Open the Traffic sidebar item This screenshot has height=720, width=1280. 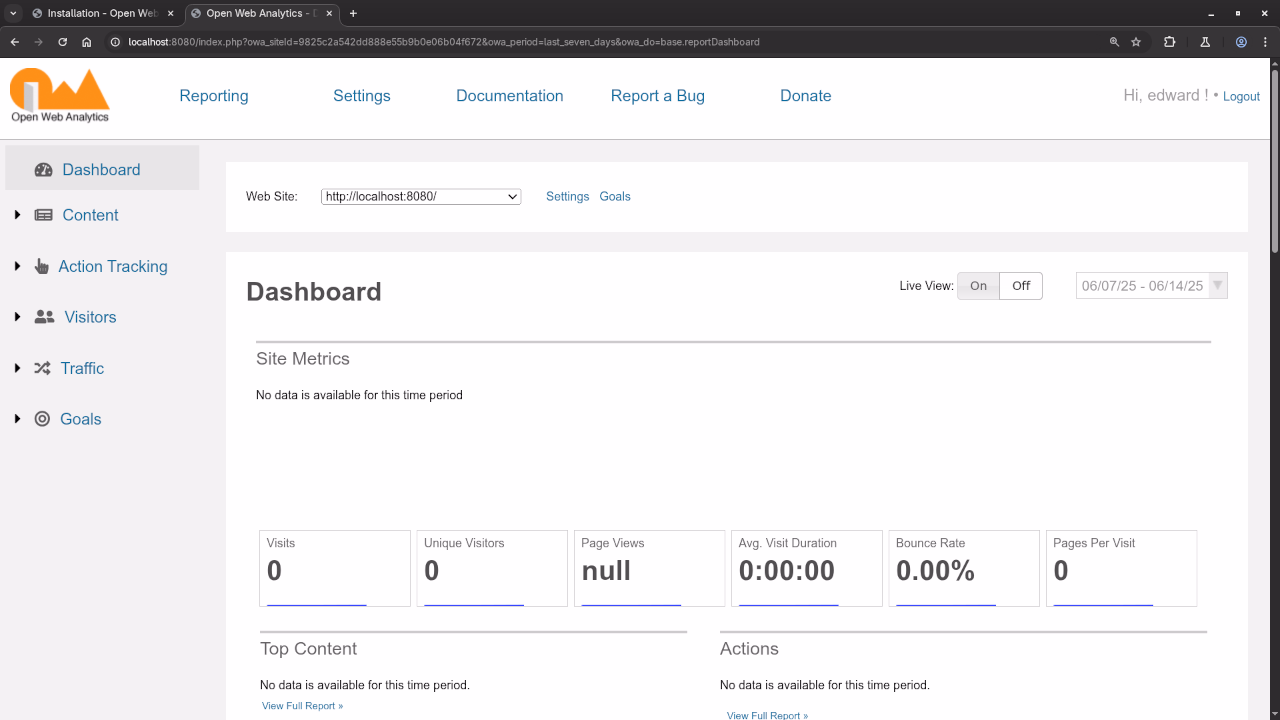click(x=82, y=368)
